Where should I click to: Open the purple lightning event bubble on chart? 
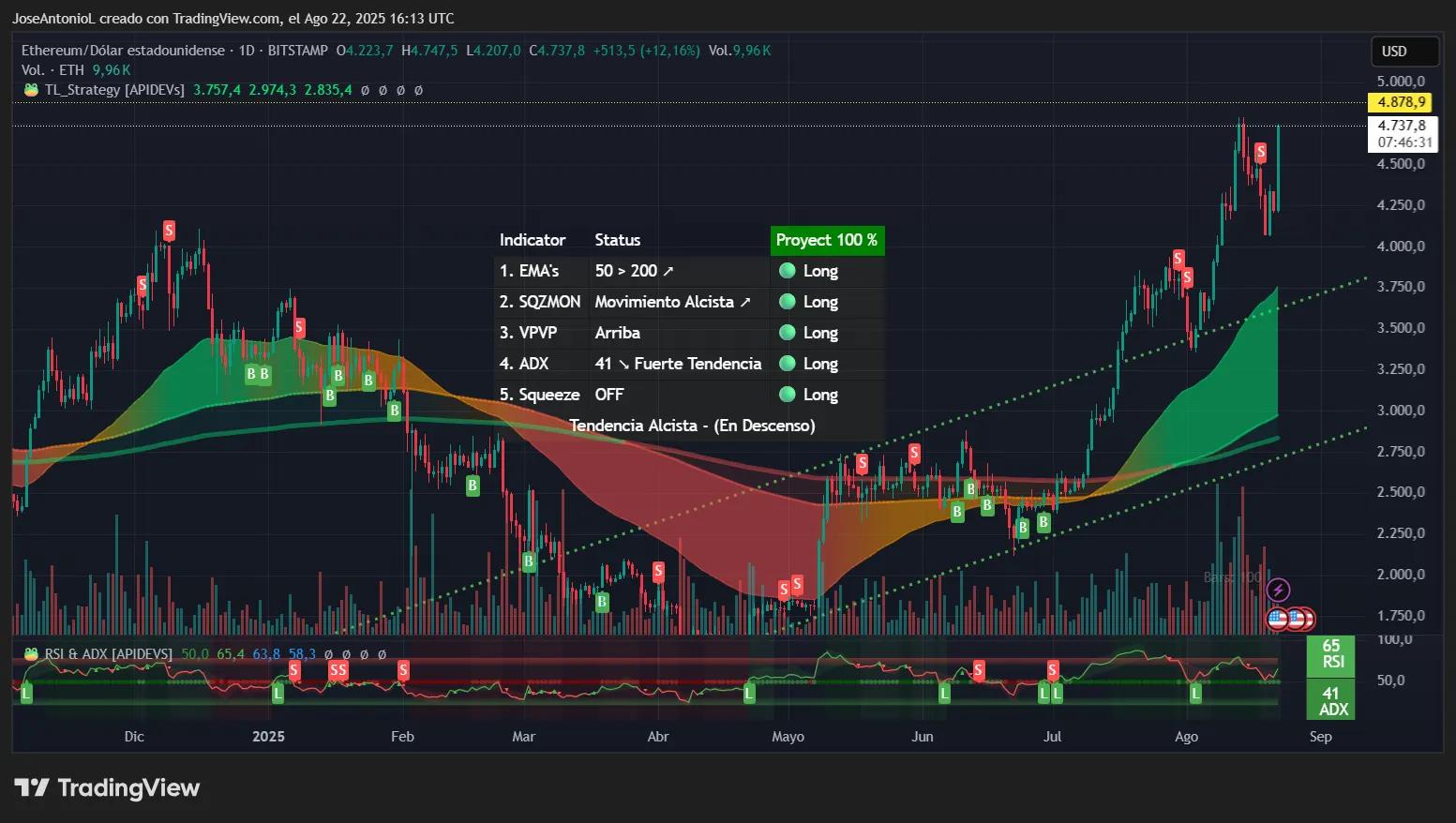click(x=1278, y=590)
